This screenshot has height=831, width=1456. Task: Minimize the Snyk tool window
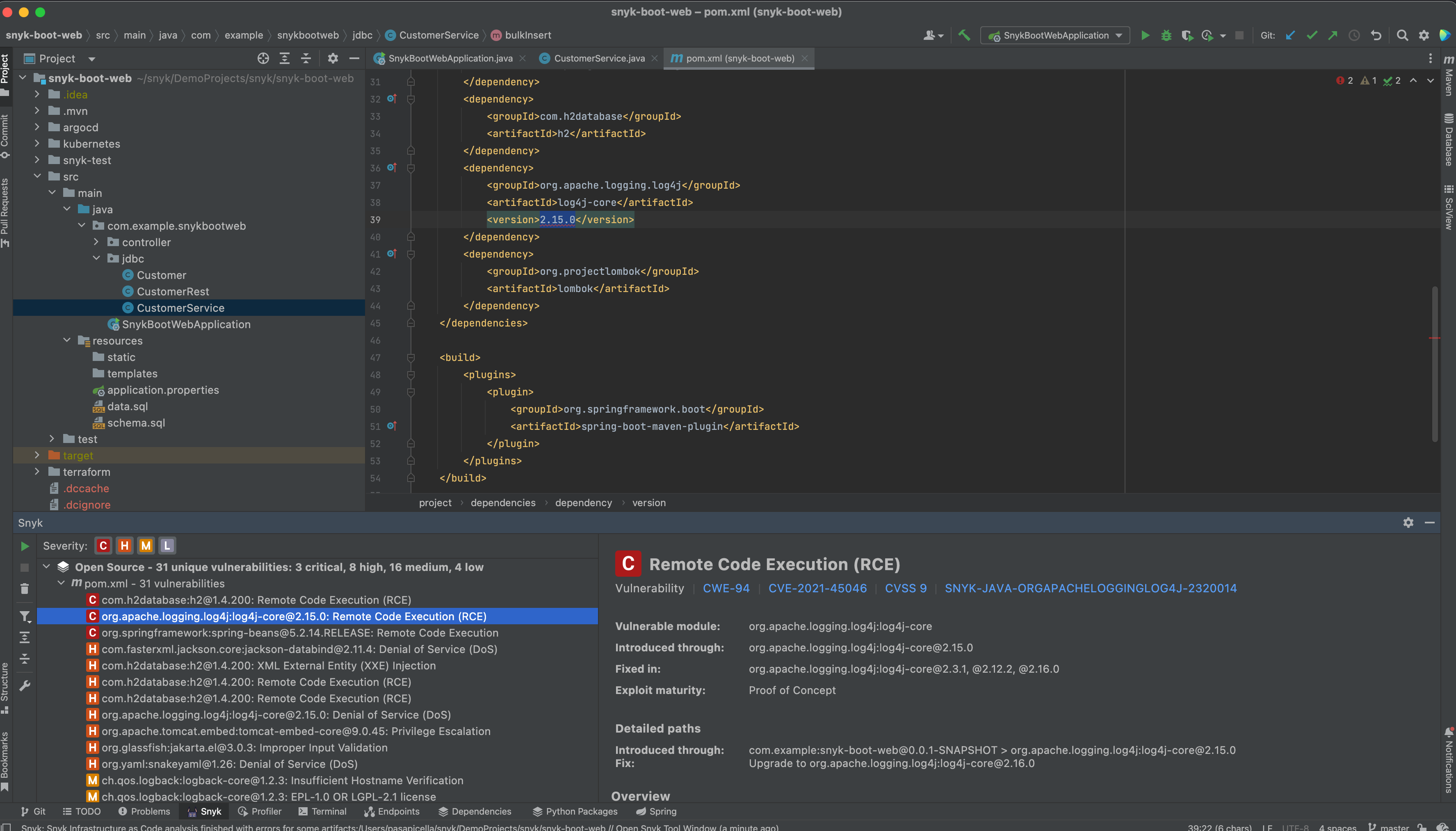tap(1430, 523)
